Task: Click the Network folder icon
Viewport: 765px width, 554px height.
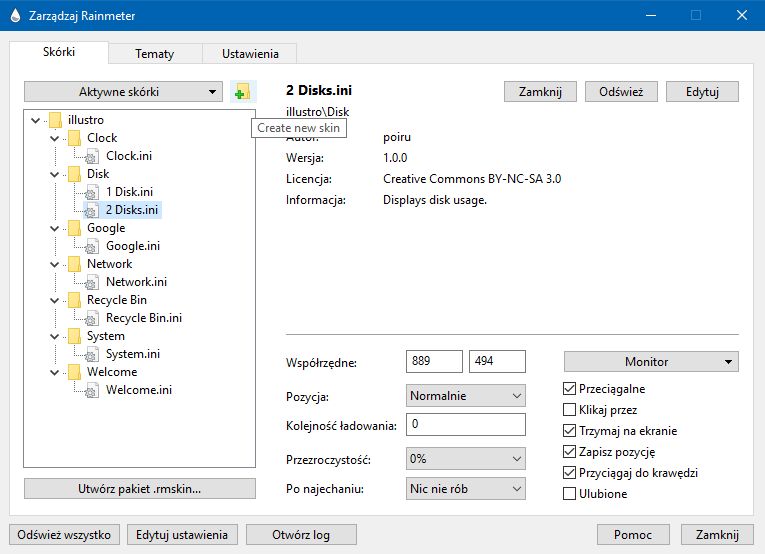Action: click(74, 264)
